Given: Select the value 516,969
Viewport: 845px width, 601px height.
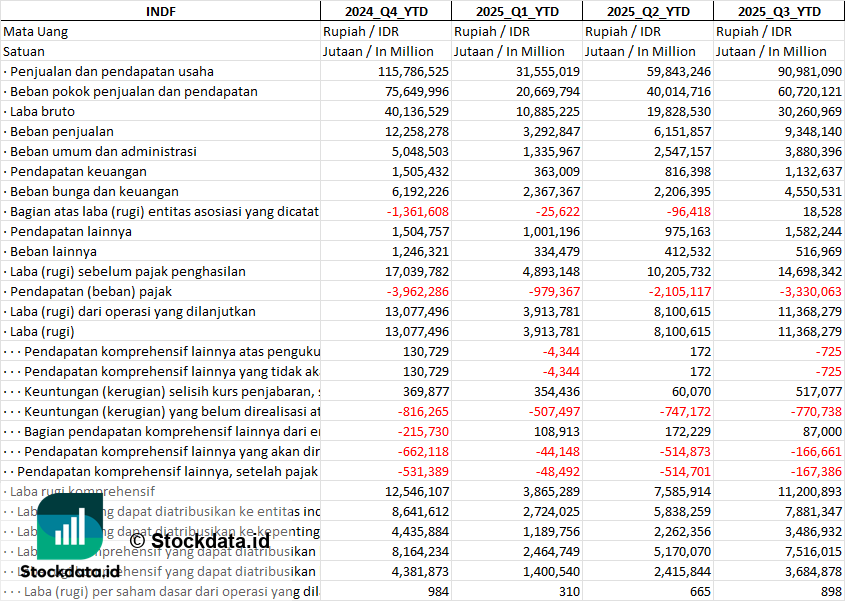Looking at the screenshot, I should click(819, 251).
